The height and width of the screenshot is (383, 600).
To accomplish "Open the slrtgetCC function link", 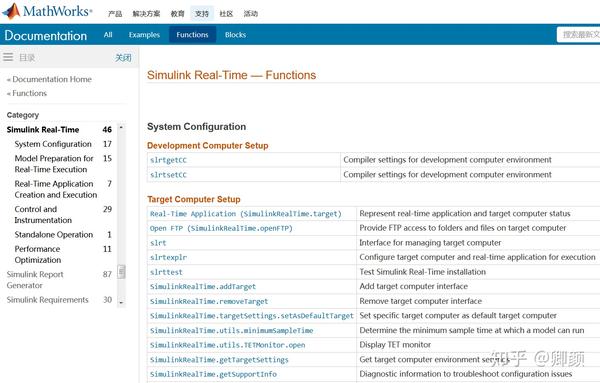I will click(x=168, y=160).
